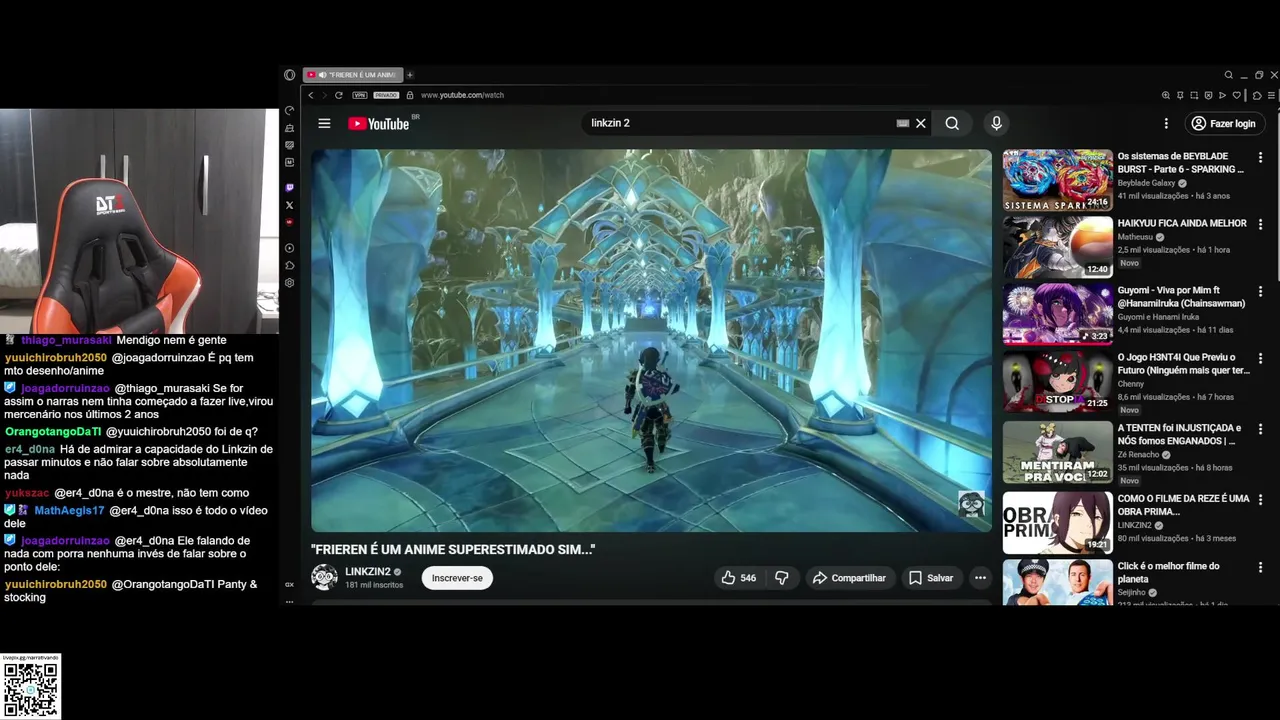Open the three-dot sidebar setup at bottom

289,601
